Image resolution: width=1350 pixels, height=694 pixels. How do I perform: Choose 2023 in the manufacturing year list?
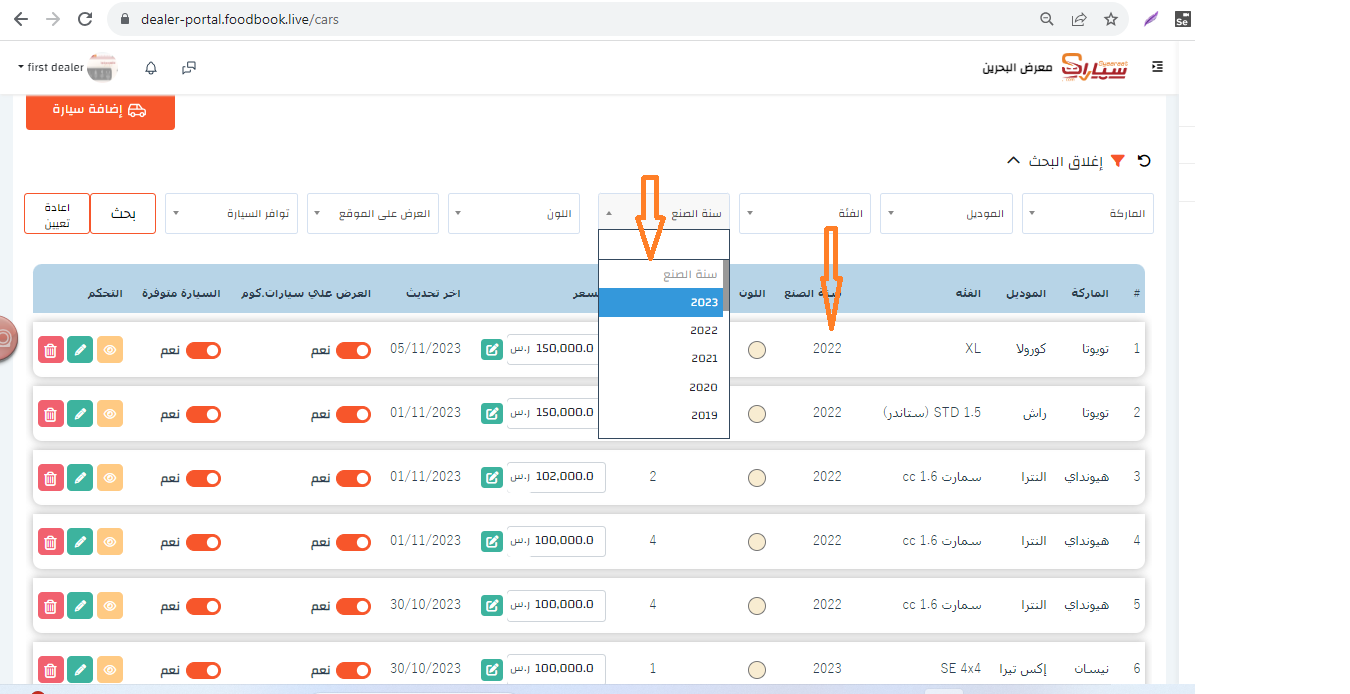tap(662, 302)
